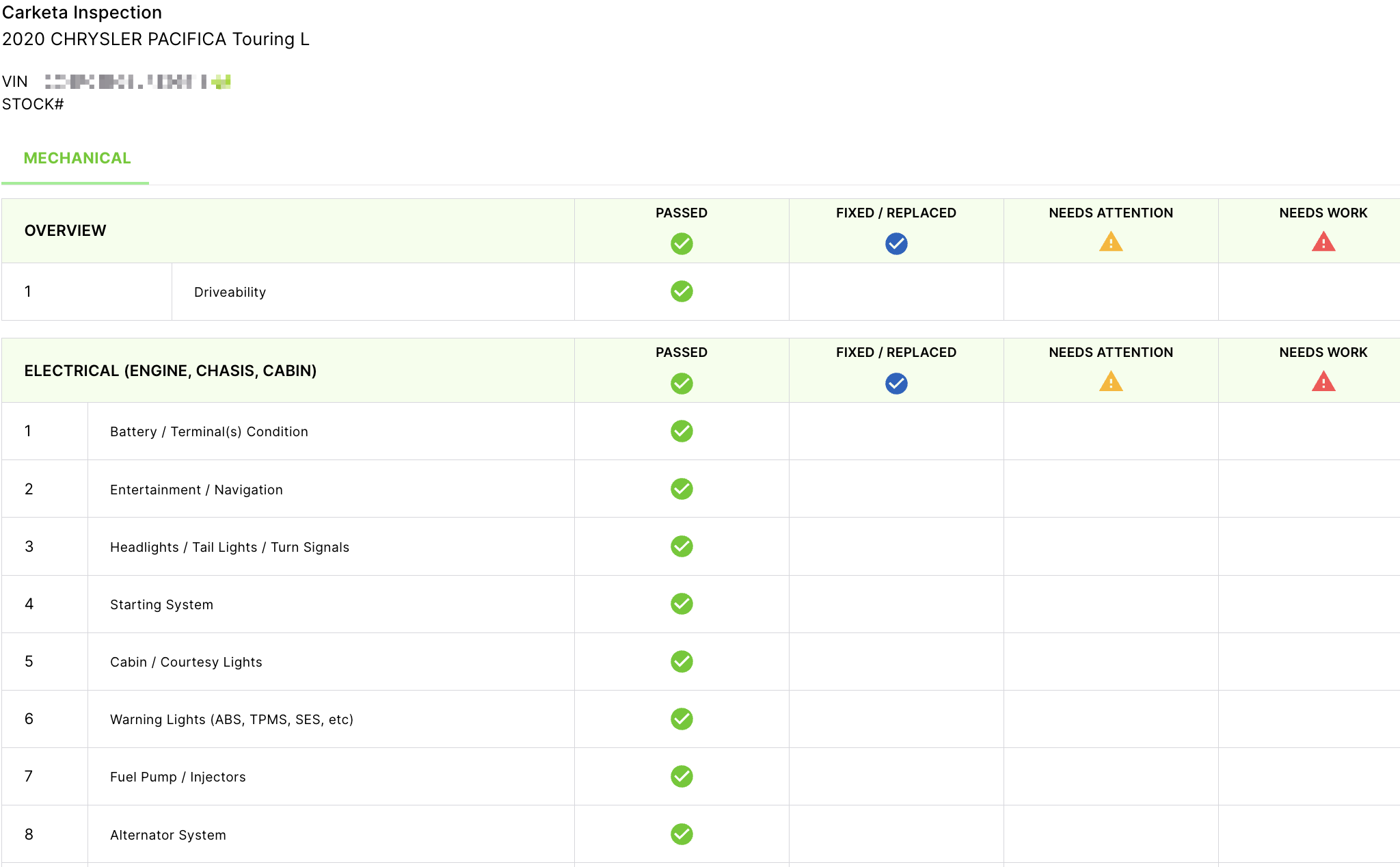1400x867 pixels.
Task: Click Overview header blue Fixed/Replaced icon
Action: click(x=896, y=243)
